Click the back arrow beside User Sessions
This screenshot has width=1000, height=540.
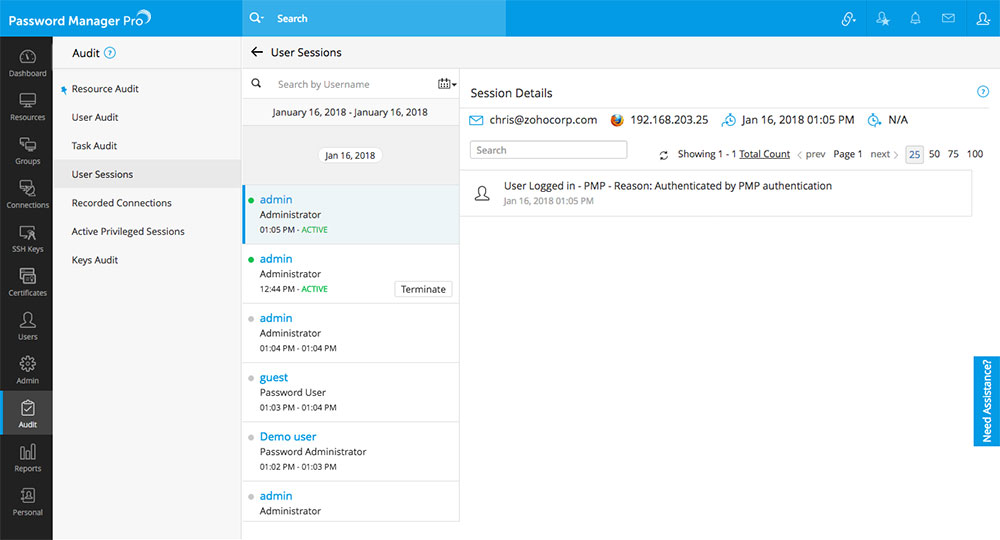(x=257, y=52)
